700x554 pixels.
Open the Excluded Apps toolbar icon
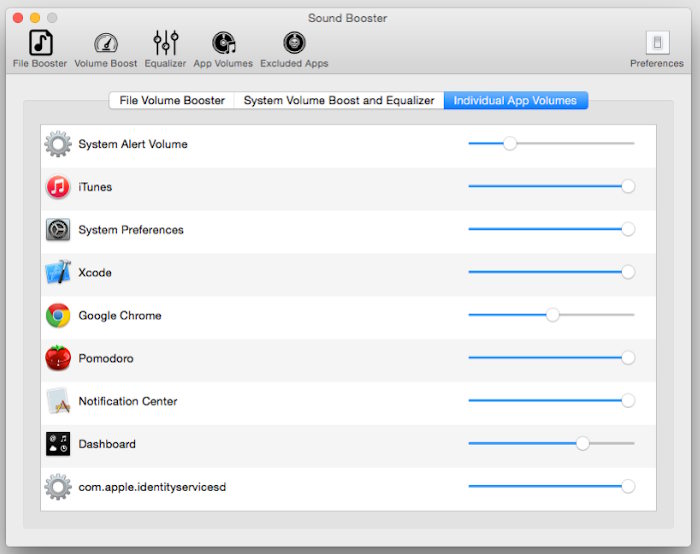pos(294,43)
